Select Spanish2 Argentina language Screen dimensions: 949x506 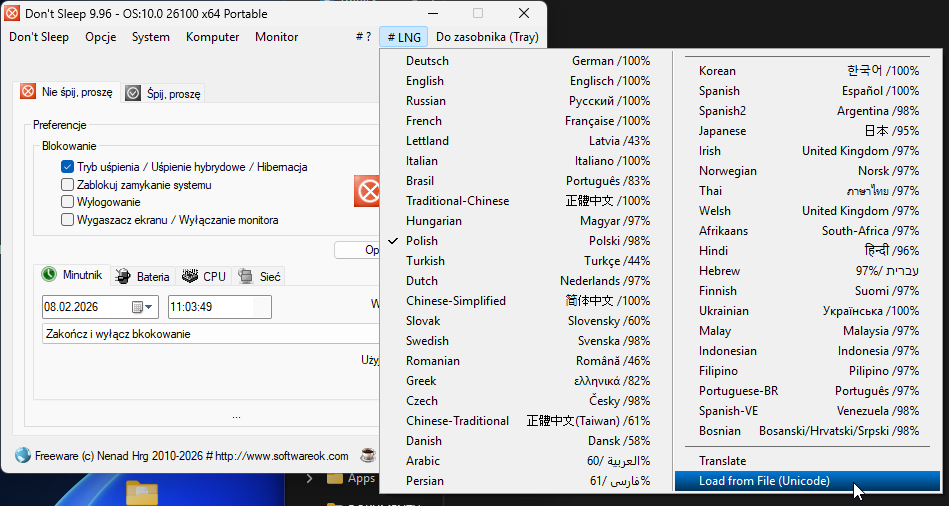pos(808,111)
